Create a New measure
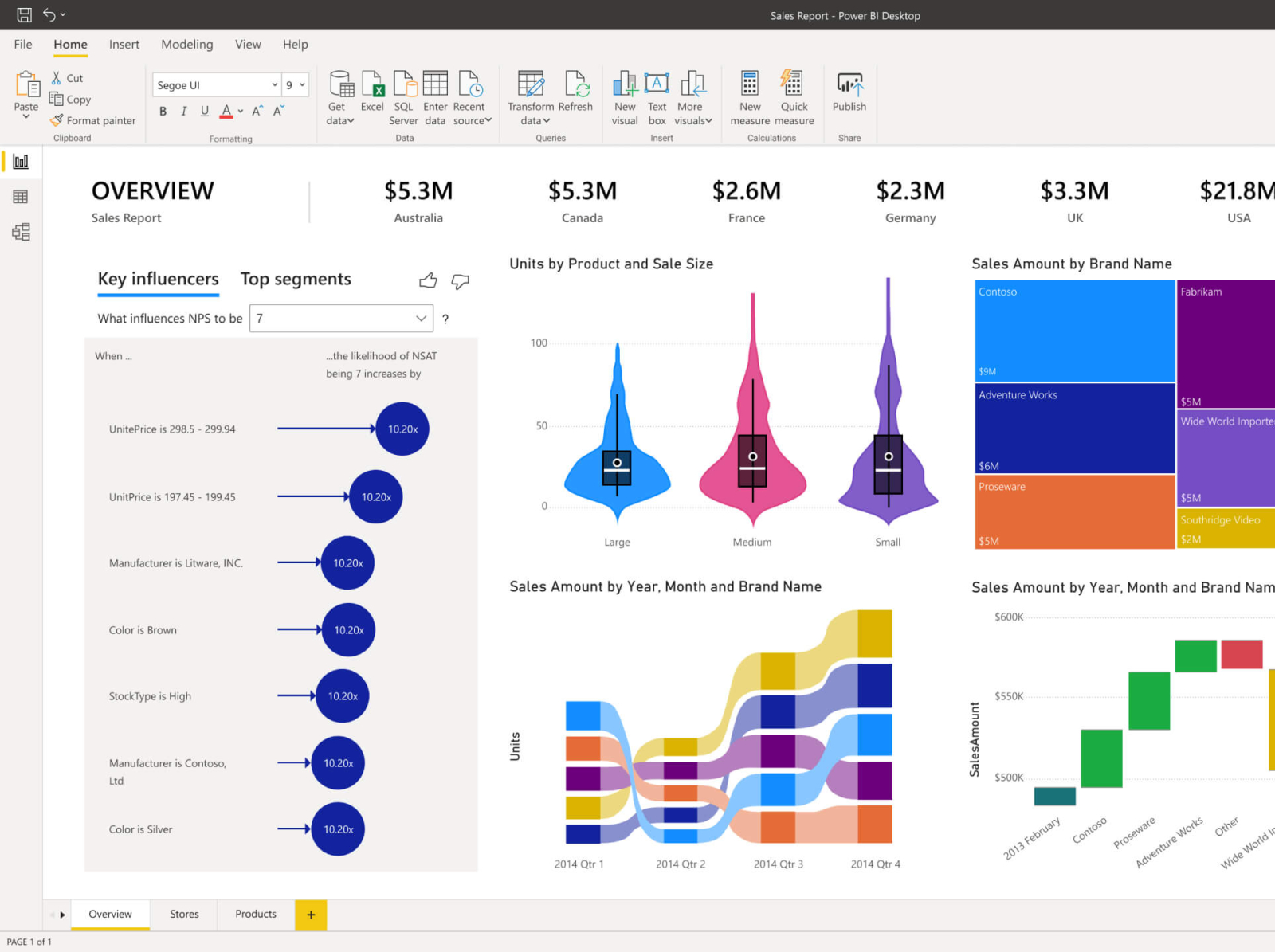 click(750, 97)
